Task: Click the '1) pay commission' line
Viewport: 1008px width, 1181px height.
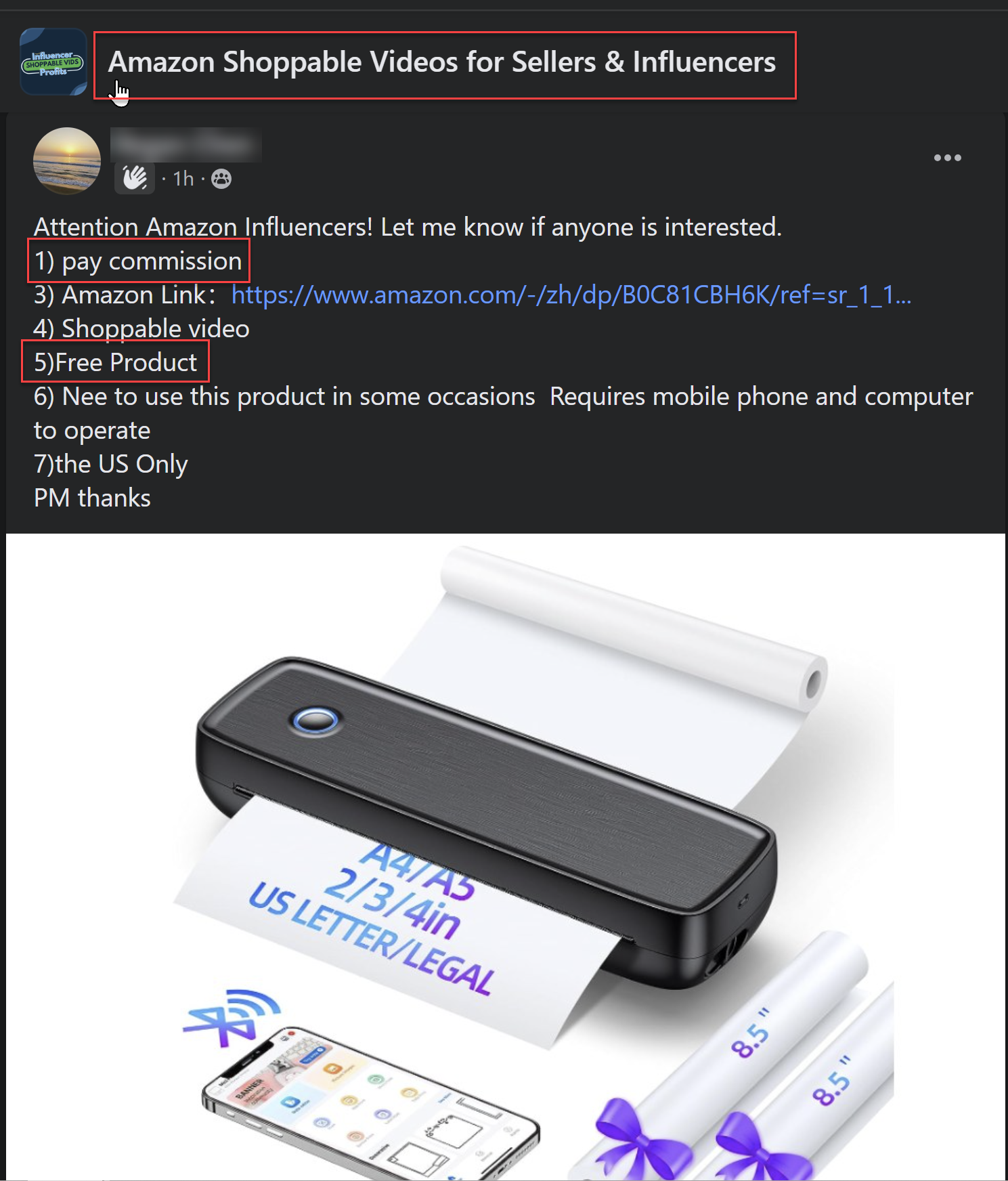Action: tap(138, 261)
